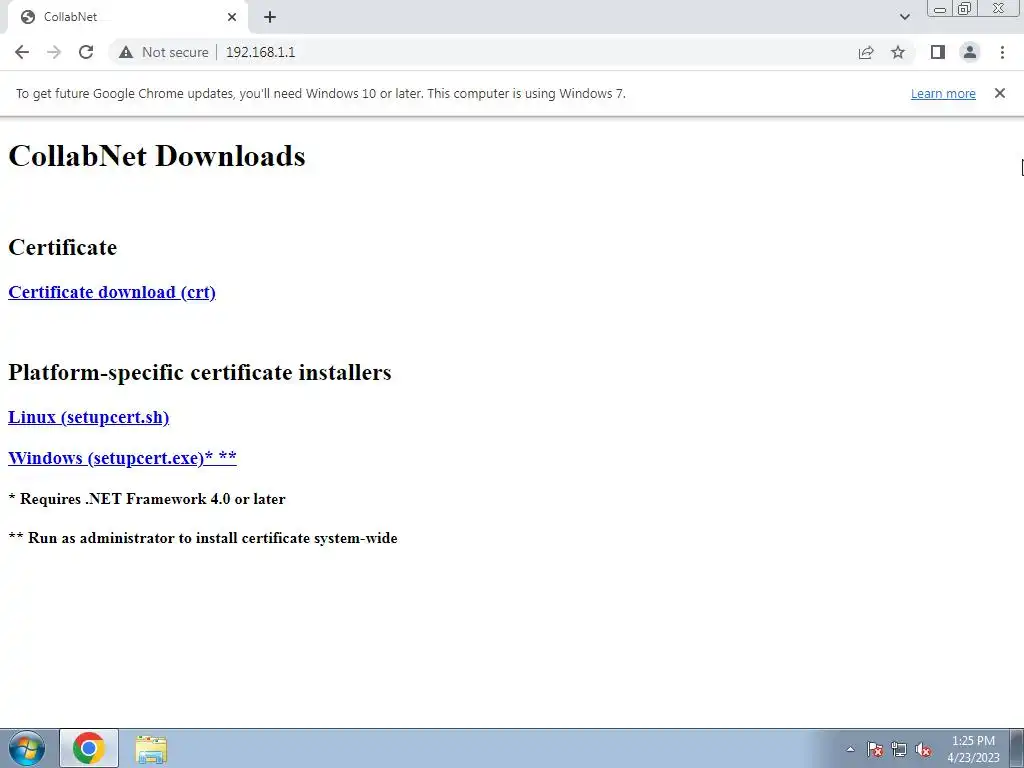Minimize the Chrome window
Viewport: 1024px width, 768px height.
coord(940,9)
